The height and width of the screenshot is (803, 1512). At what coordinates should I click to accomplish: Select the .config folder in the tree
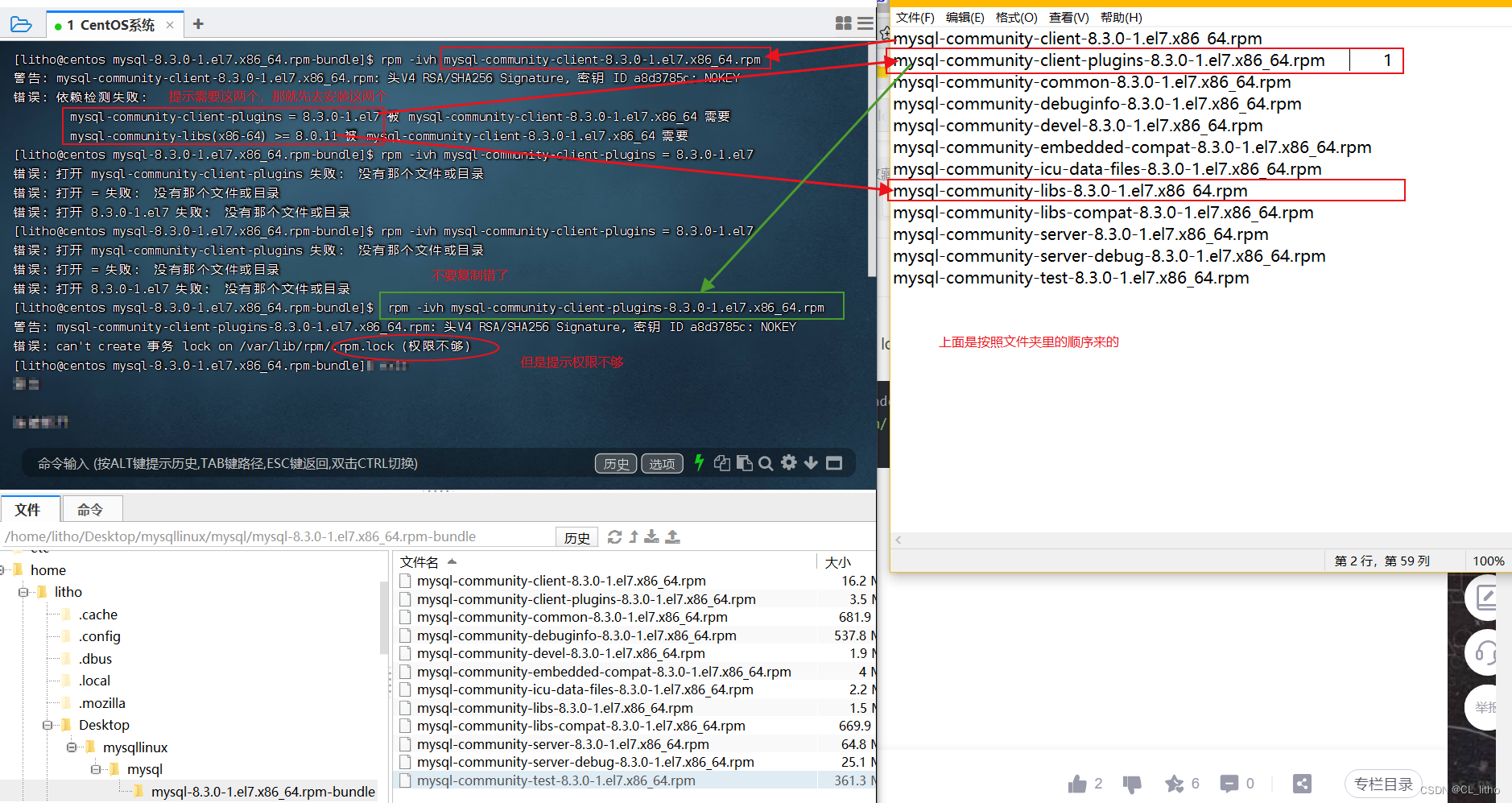coord(99,636)
